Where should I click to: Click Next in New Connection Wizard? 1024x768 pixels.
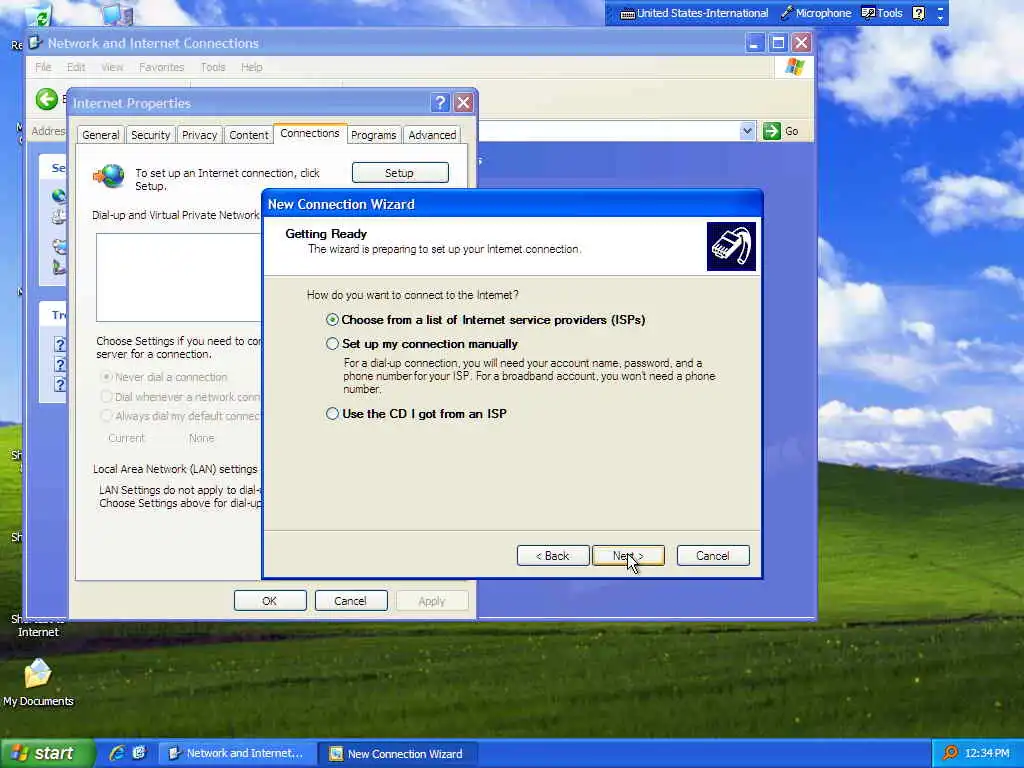pos(628,556)
